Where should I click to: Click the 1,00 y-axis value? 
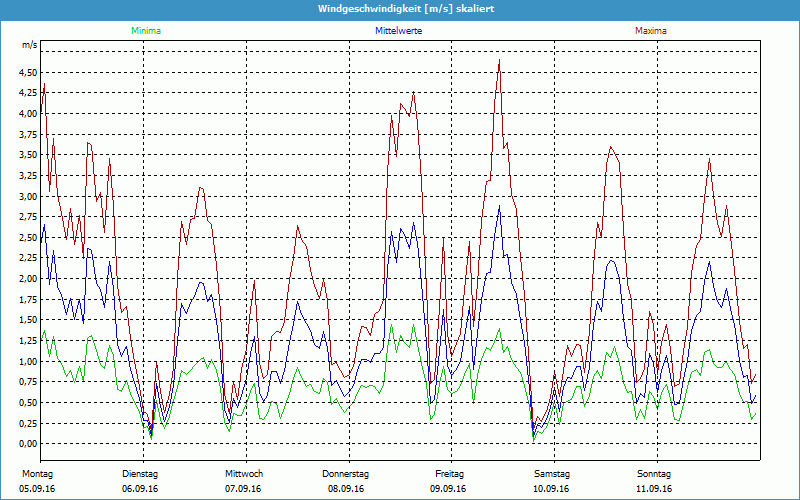tap(28, 361)
